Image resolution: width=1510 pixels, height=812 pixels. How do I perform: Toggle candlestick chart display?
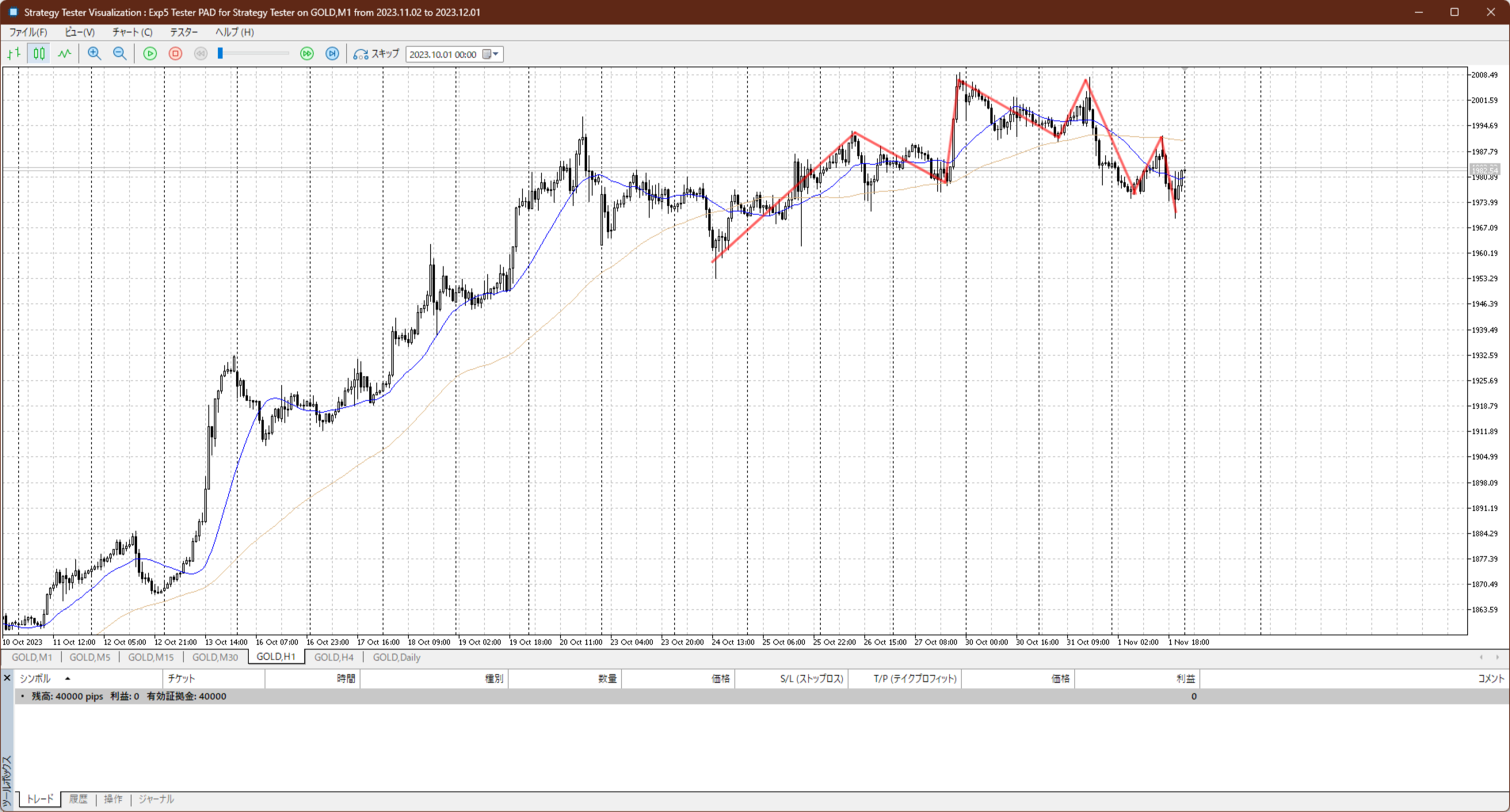[x=39, y=54]
